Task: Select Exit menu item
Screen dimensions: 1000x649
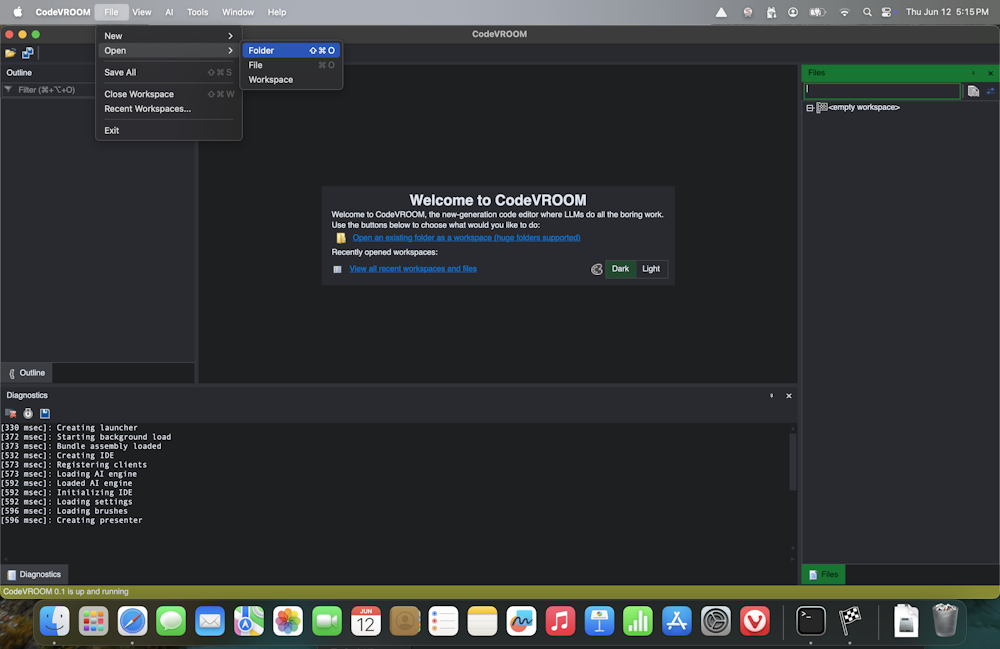Action: coord(168,130)
